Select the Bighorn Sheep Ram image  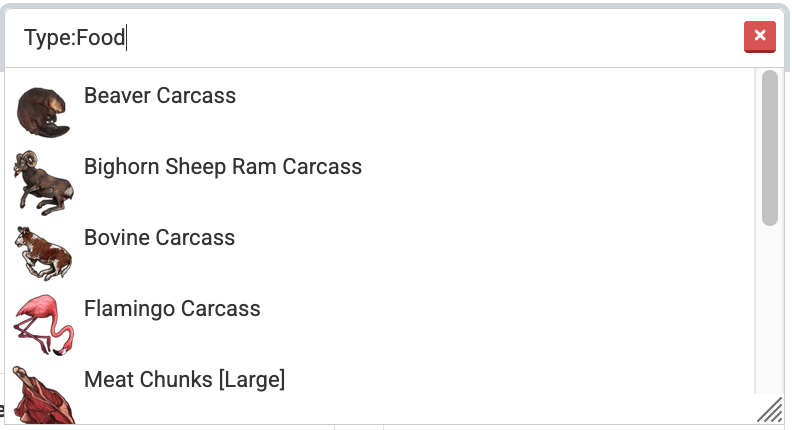[43, 181]
